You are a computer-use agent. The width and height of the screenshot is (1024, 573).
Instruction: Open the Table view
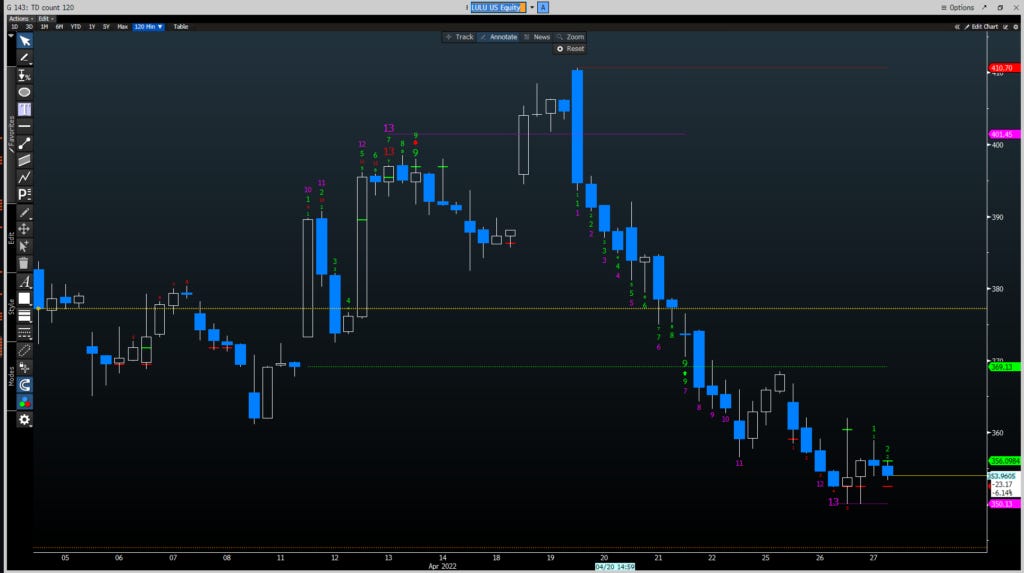click(181, 27)
